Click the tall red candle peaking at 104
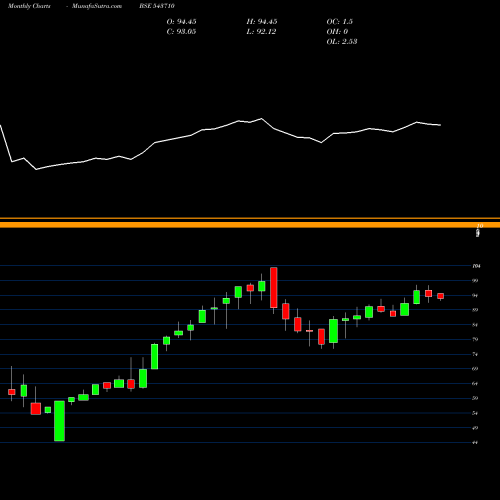The height and width of the screenshot is (500, 500). tap(274, 287)
